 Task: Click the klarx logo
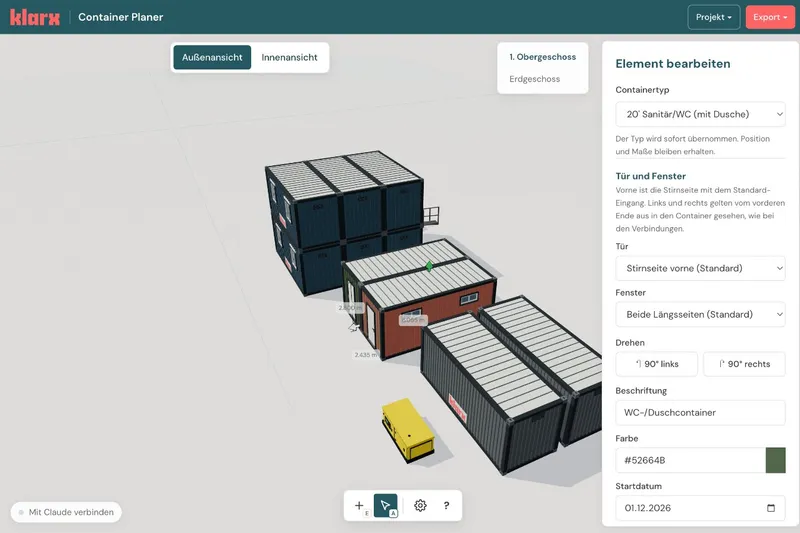pos(35,17)
